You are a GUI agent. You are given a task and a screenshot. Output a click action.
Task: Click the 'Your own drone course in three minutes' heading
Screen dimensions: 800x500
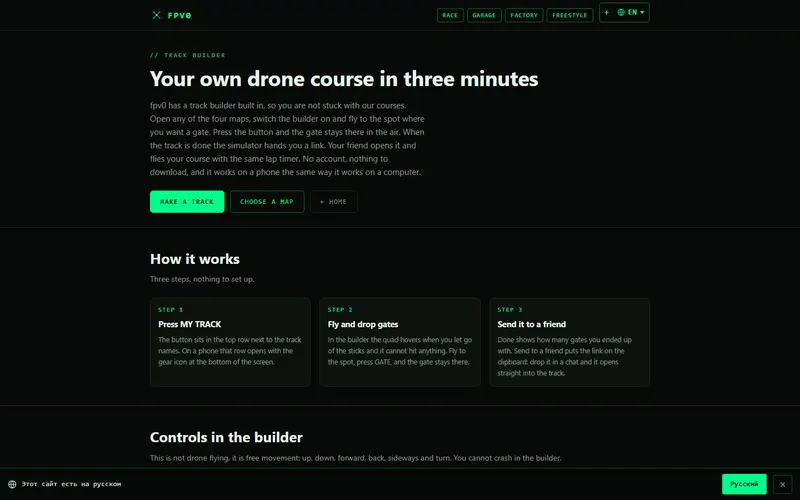(x=344, y=79)
